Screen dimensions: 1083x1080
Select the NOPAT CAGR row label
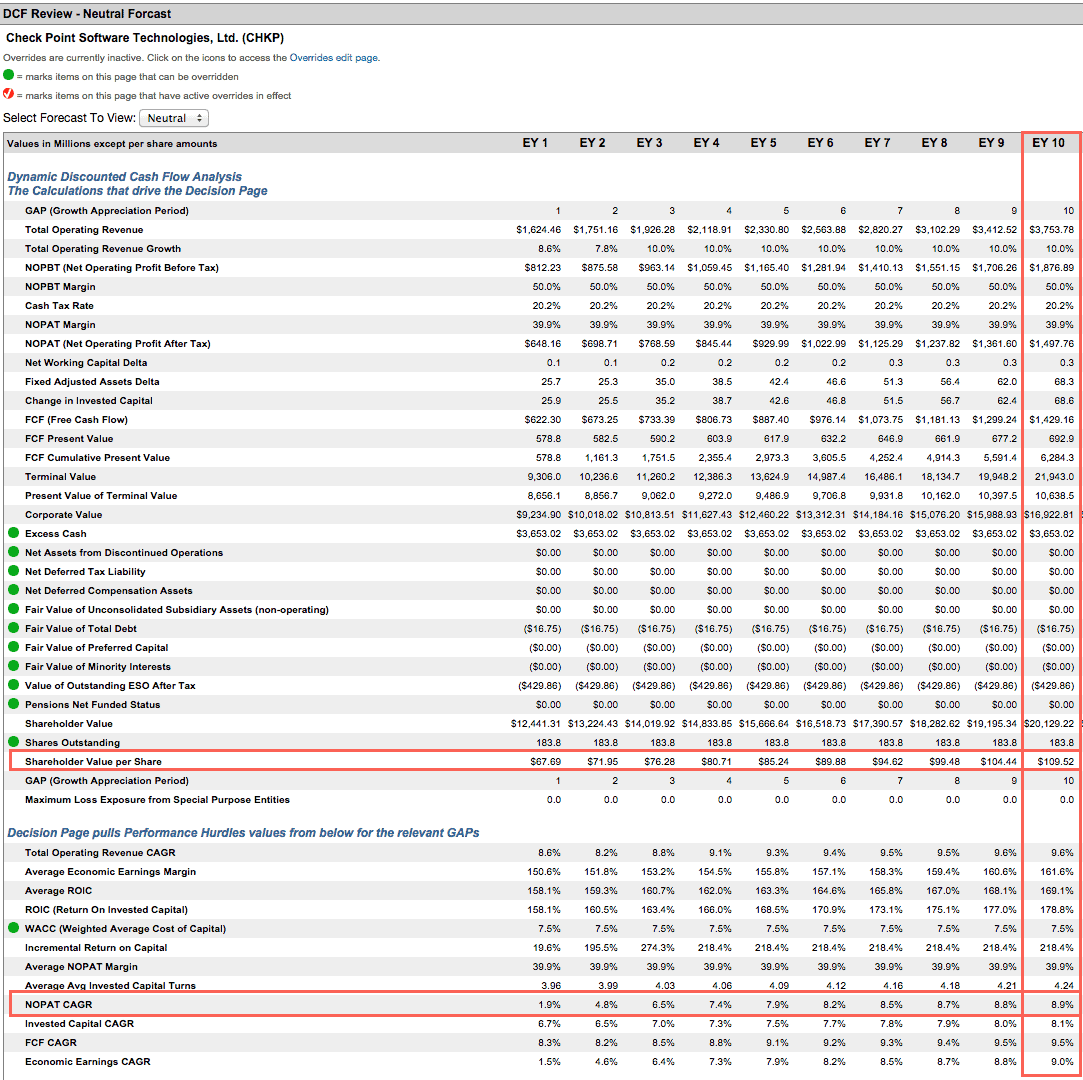tap(59, 1005)
